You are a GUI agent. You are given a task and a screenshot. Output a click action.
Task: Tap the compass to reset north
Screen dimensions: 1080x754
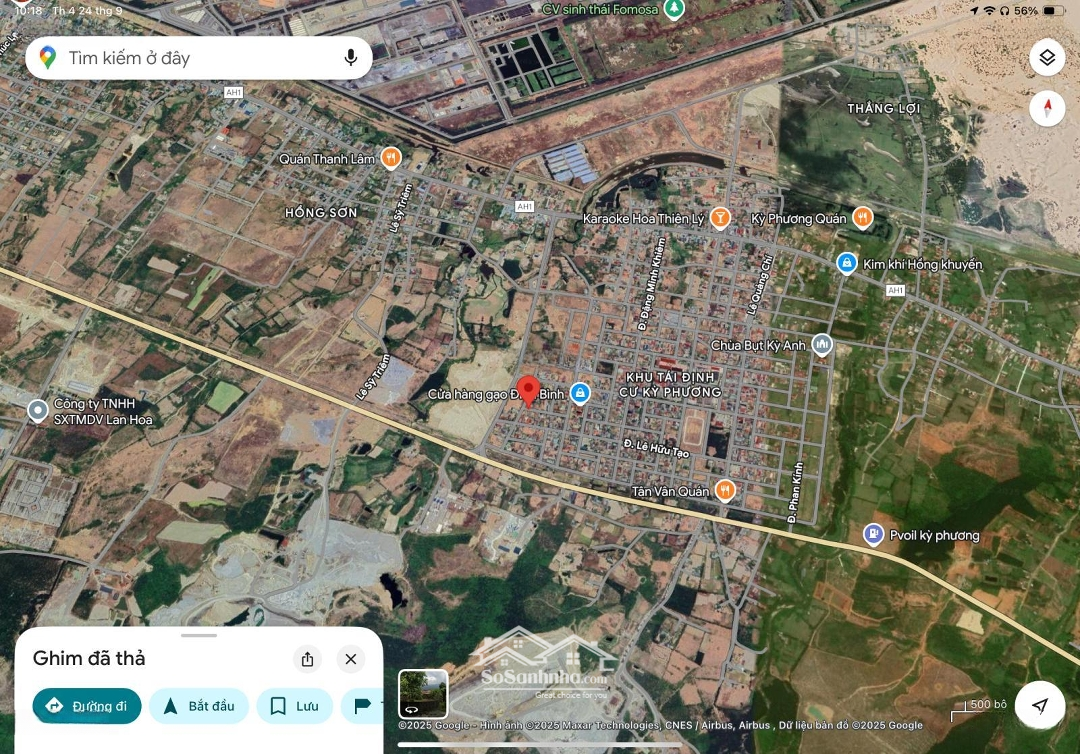(x=1047, y=108)
